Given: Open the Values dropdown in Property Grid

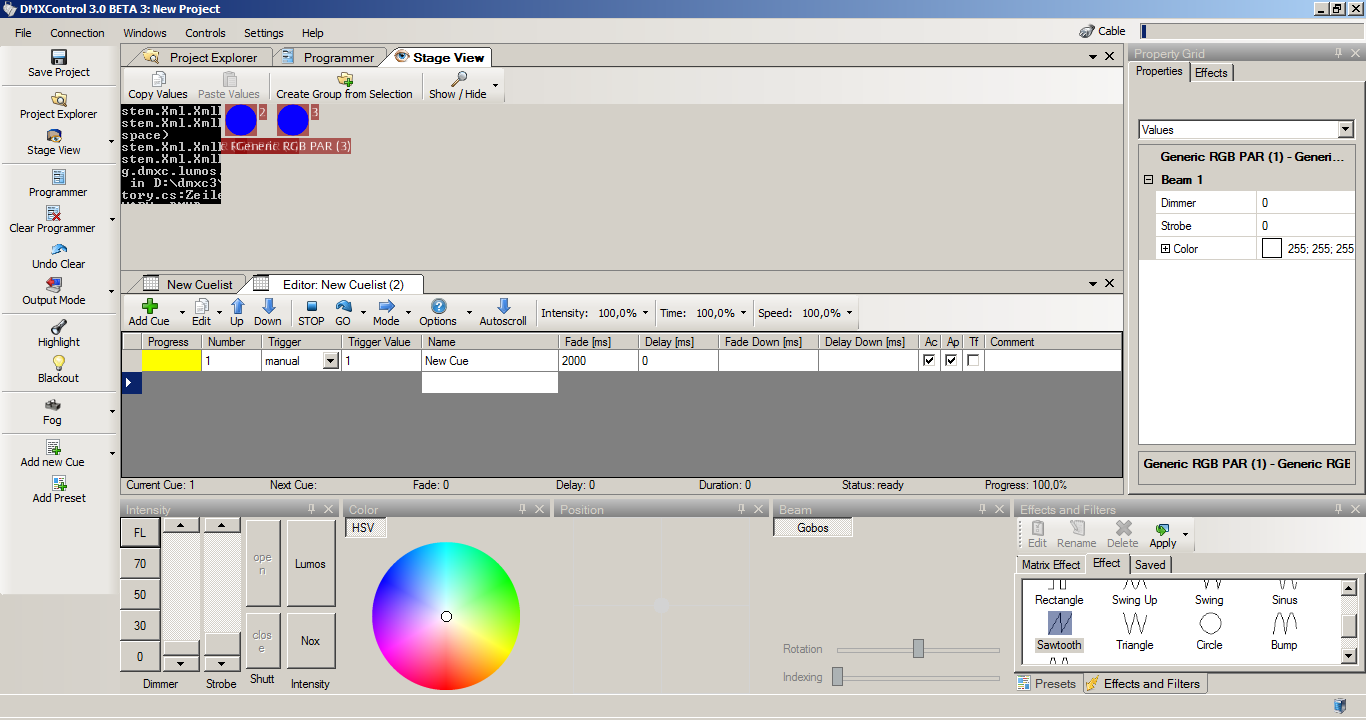Looking at the screenshot, I should pos(1345,130).
